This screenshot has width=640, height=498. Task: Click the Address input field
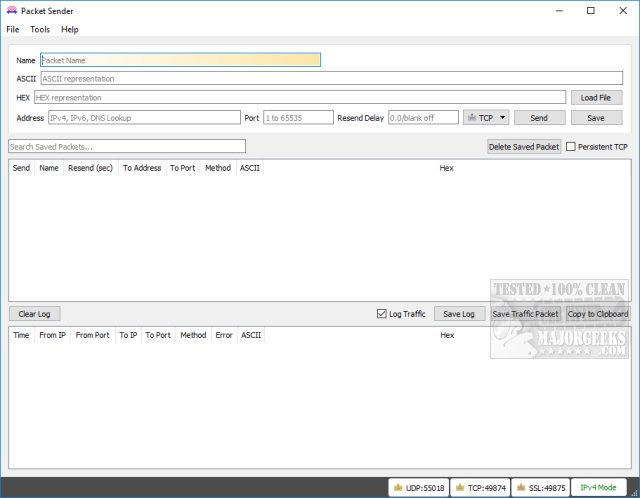143,118
